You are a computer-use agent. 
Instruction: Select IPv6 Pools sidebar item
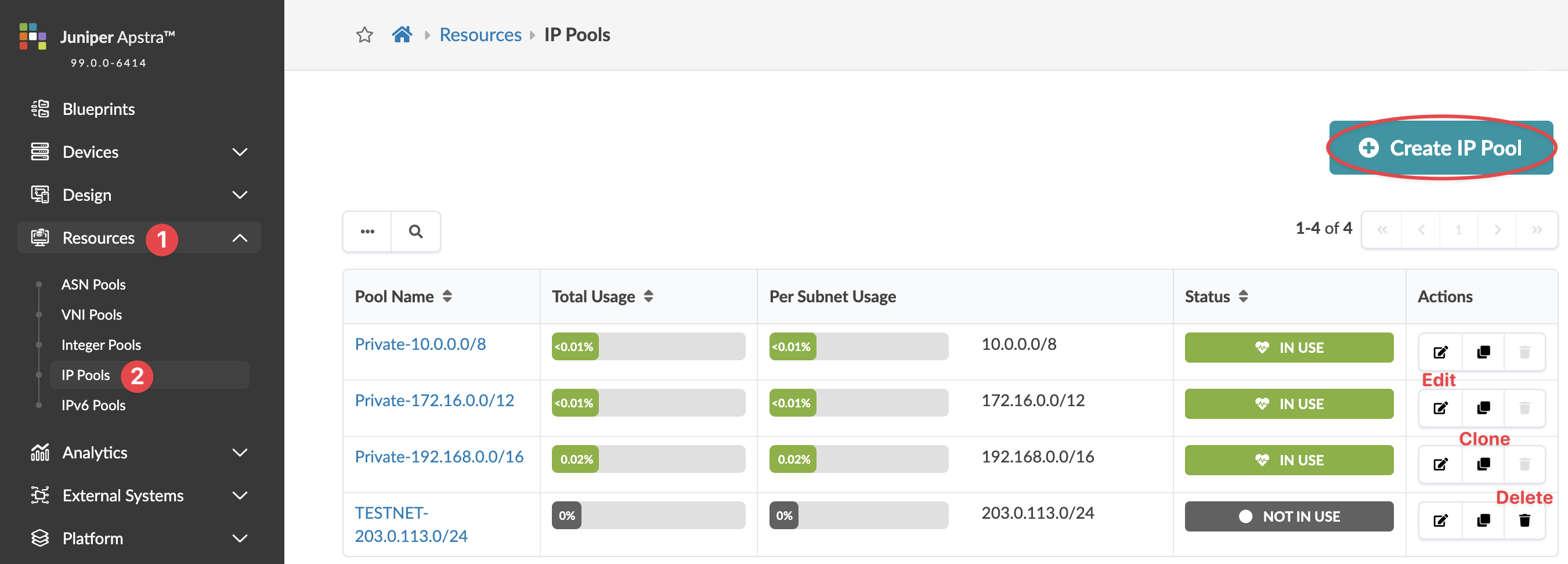[x=93, y=405]
